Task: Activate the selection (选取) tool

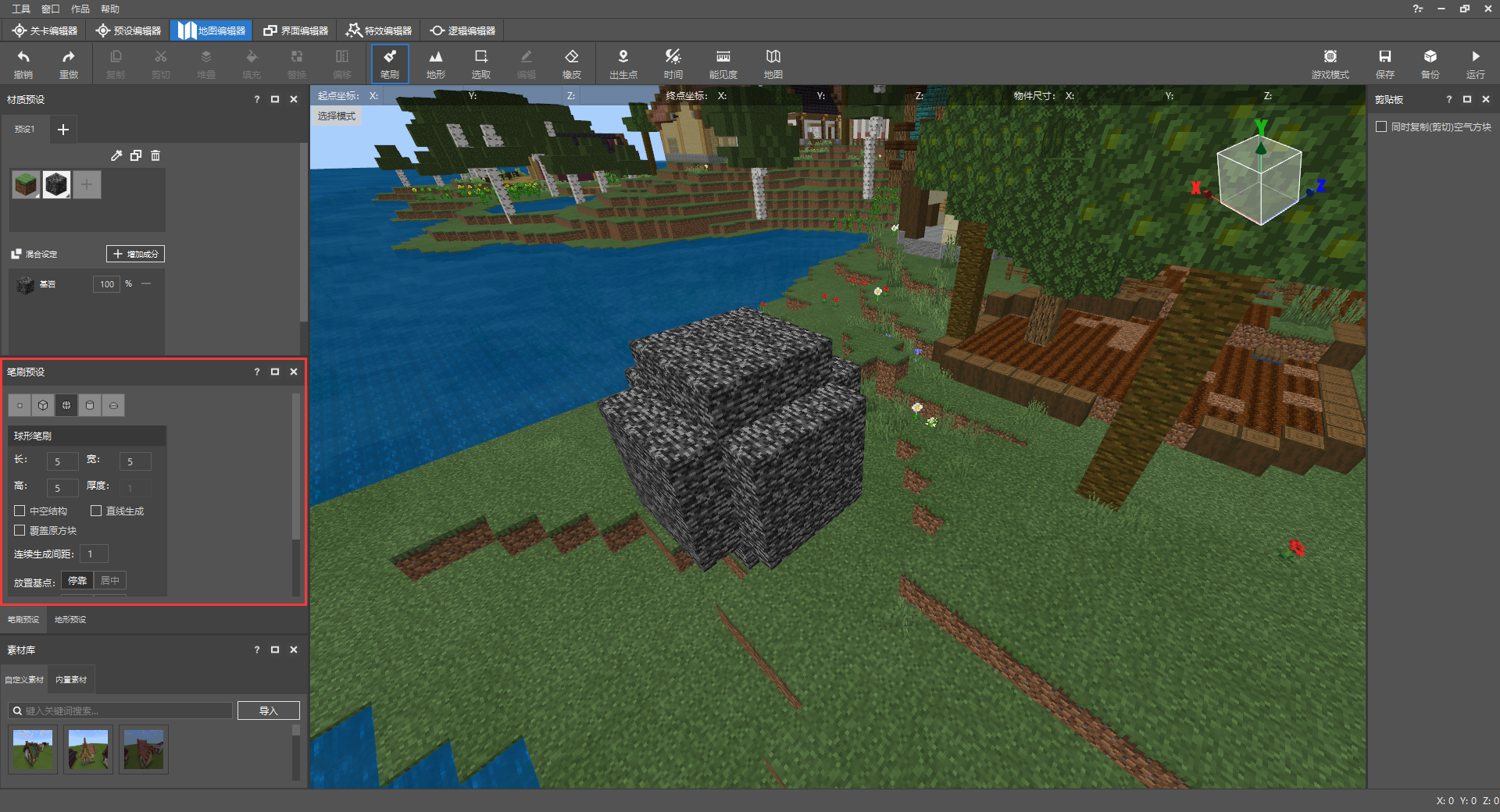Action: pyautogui.click(x=480, y=63)
